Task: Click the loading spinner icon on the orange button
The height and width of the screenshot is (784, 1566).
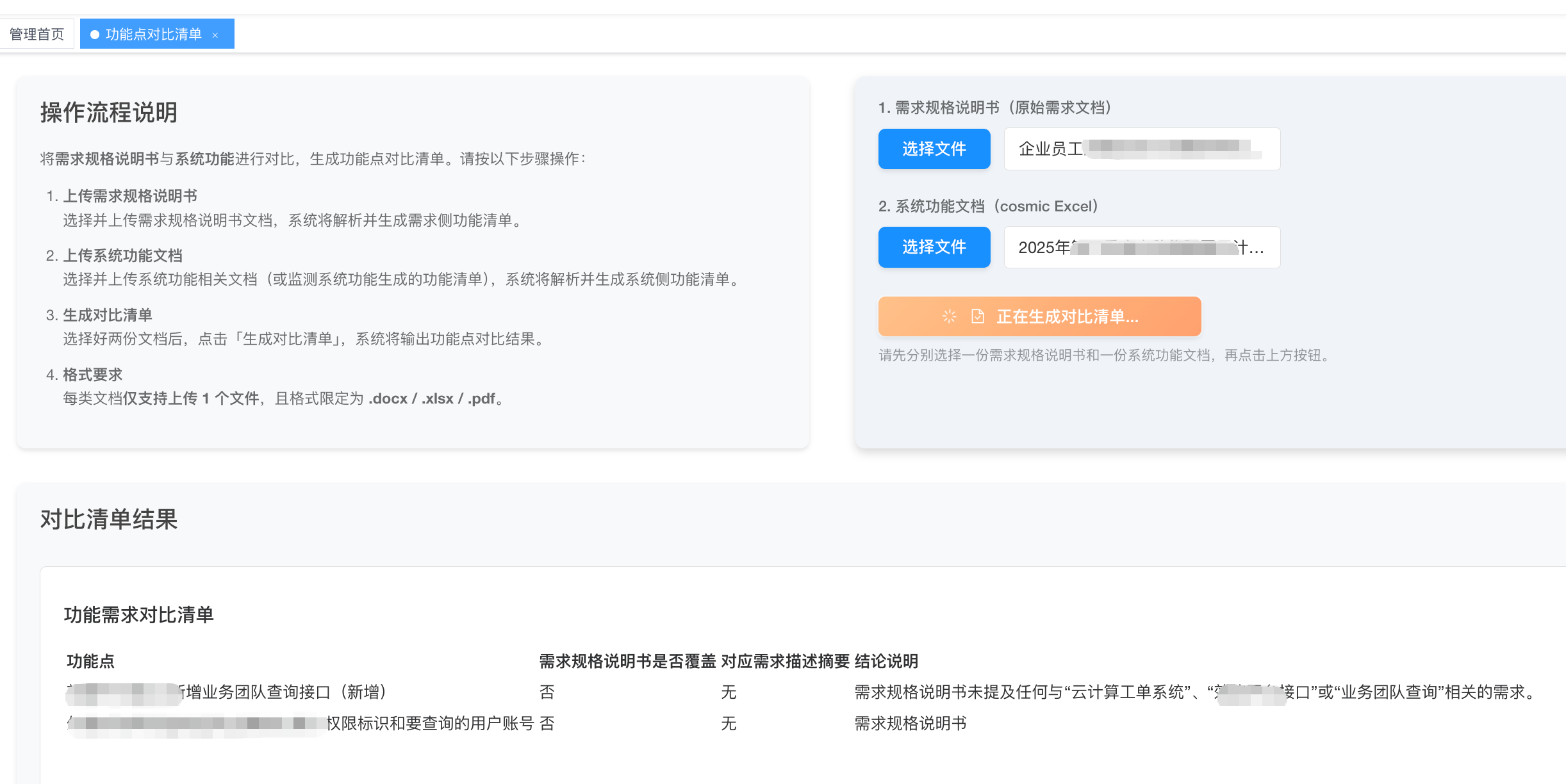Action: point(950,316)
